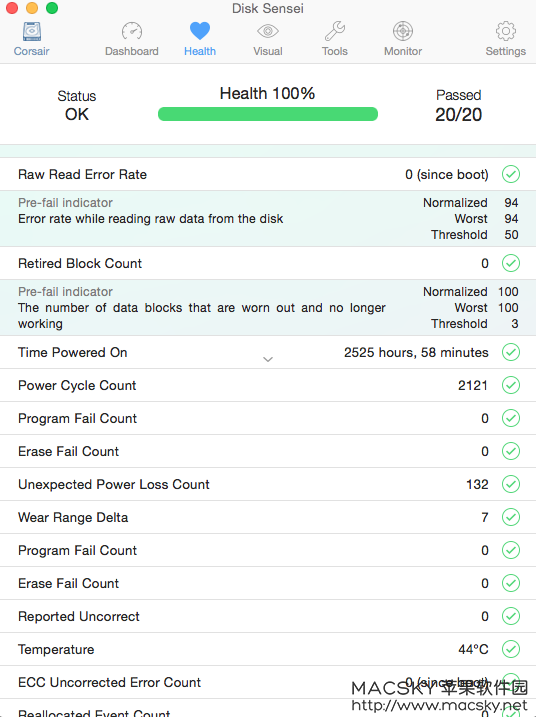This screenshot has width=536, height=717.
Task: Collapse the Raw Read Error Rate row
Action: tap(268, 174)
